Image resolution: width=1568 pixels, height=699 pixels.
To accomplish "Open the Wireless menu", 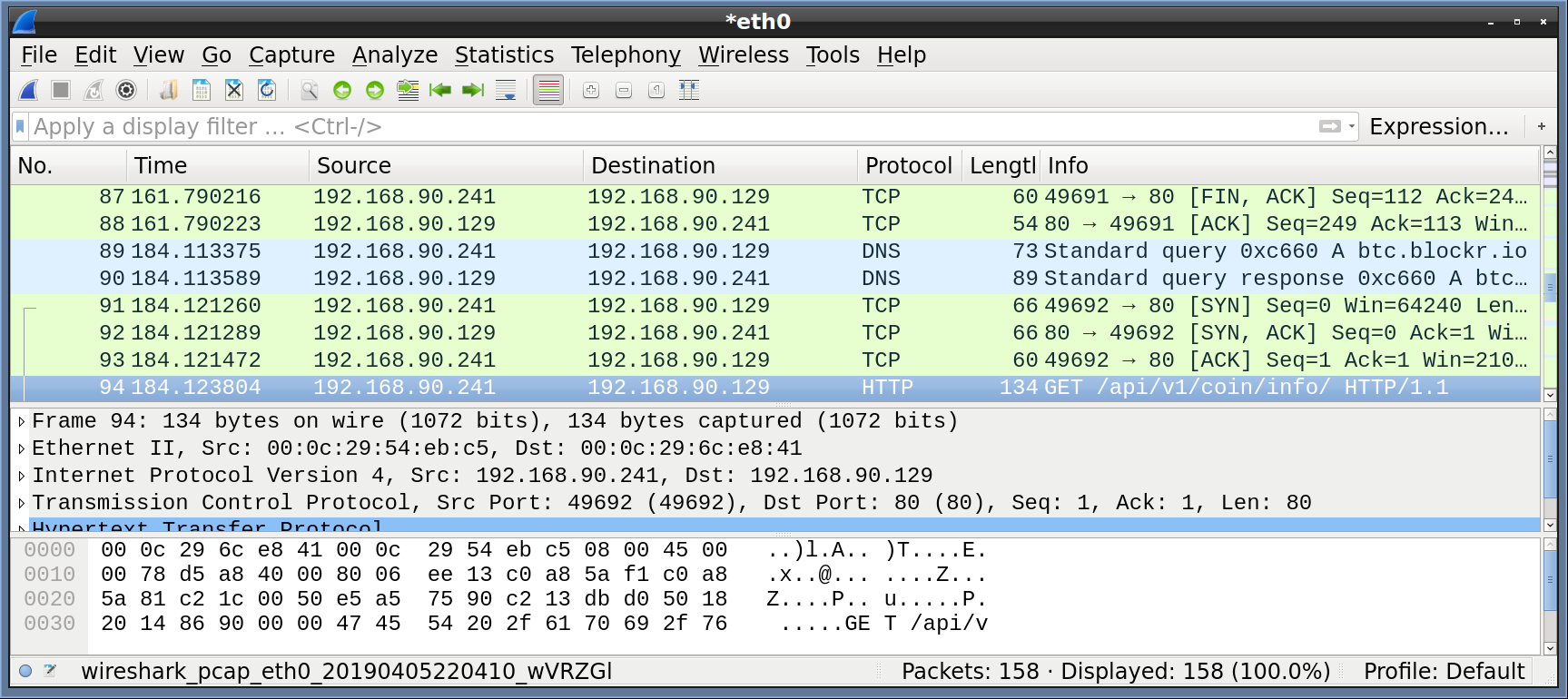I will (x=744, y=55).
